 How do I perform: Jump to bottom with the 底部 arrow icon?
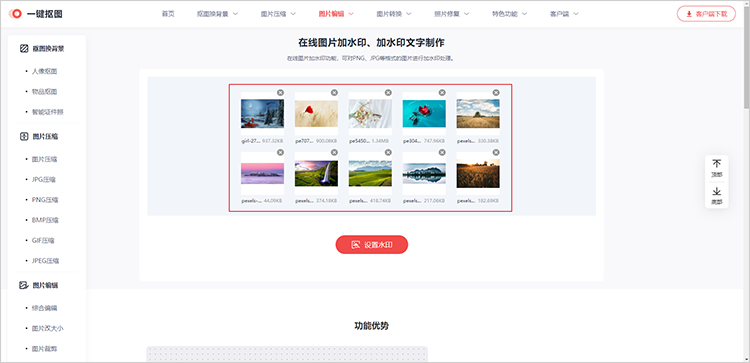coord(717,191)
